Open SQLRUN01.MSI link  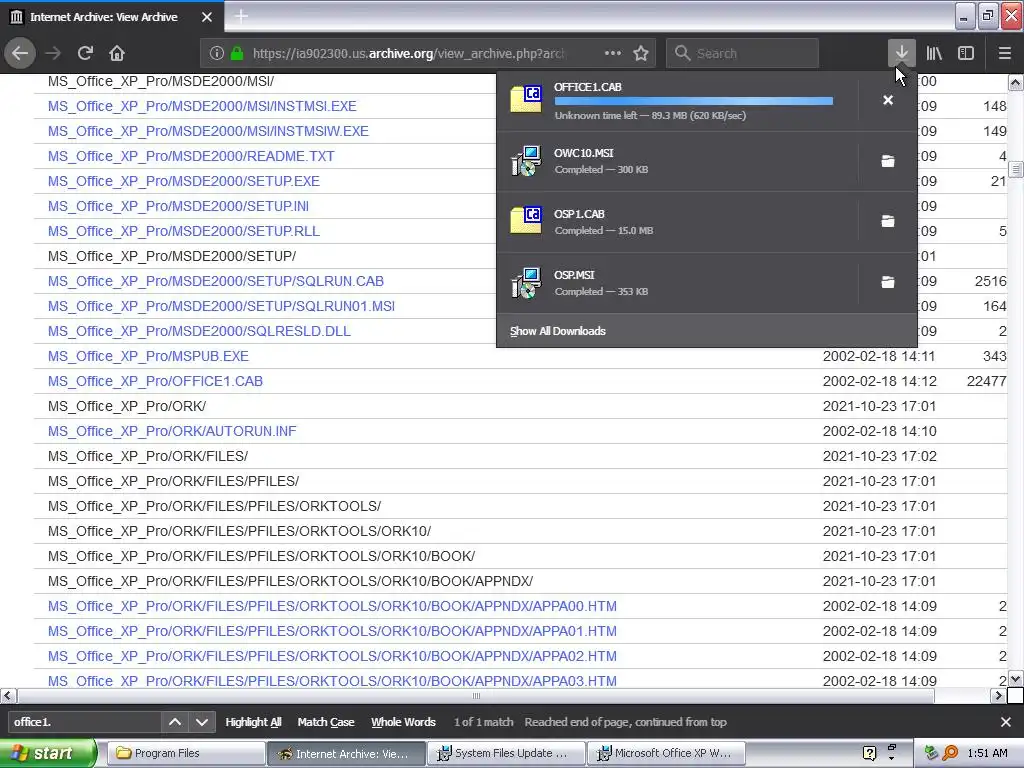(221, 306)
